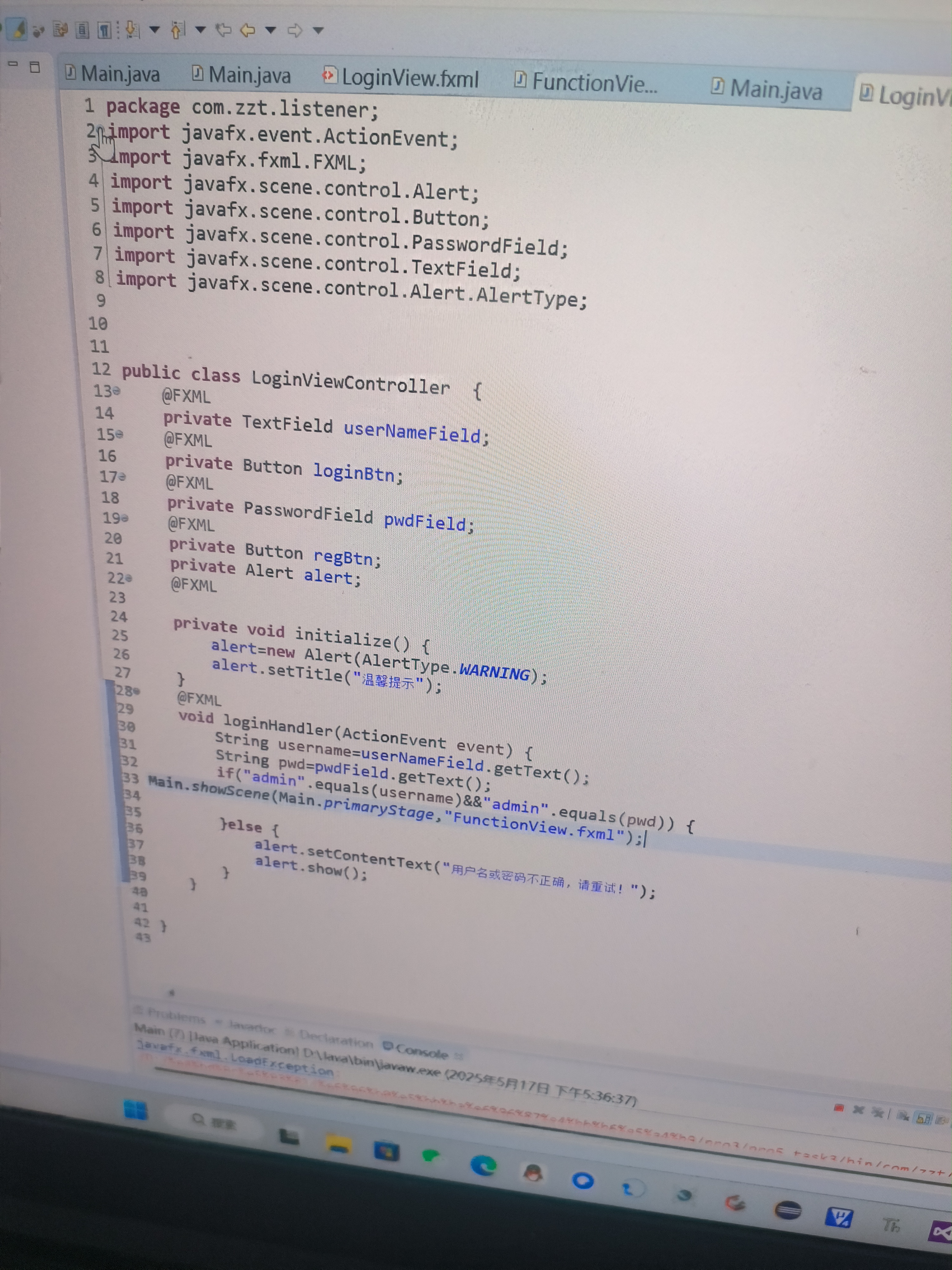
Task: Toggle Show Whitespace Characters pilcrow icon
Action: (104, 30)
